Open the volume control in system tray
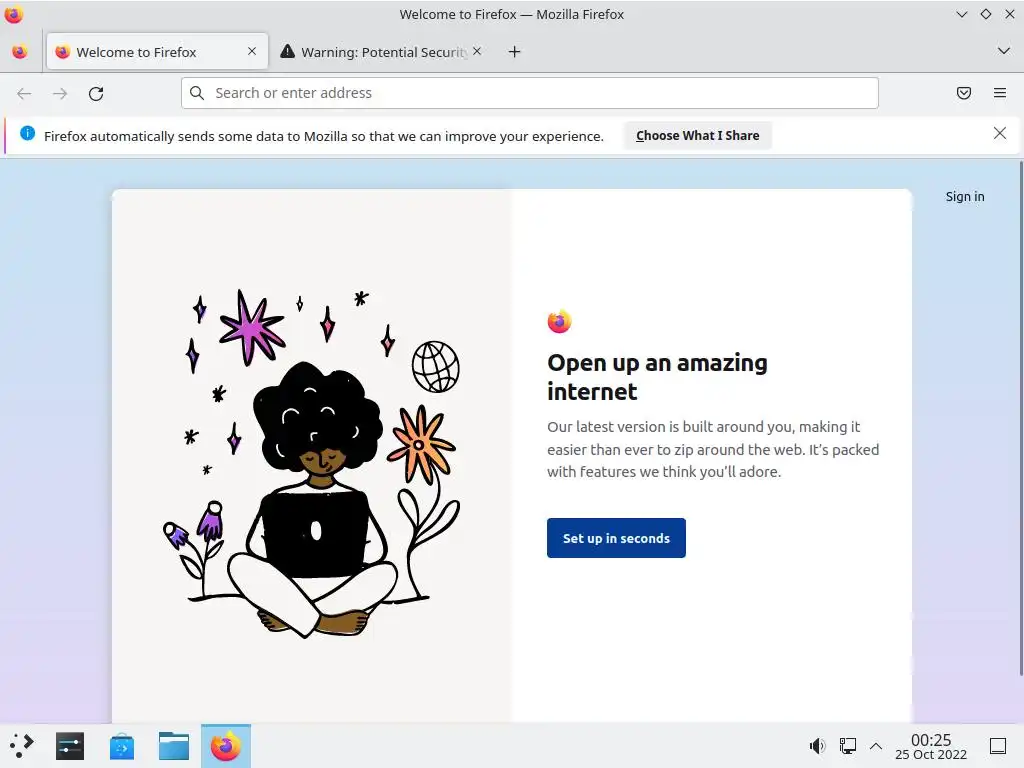 tap(818, 746)
